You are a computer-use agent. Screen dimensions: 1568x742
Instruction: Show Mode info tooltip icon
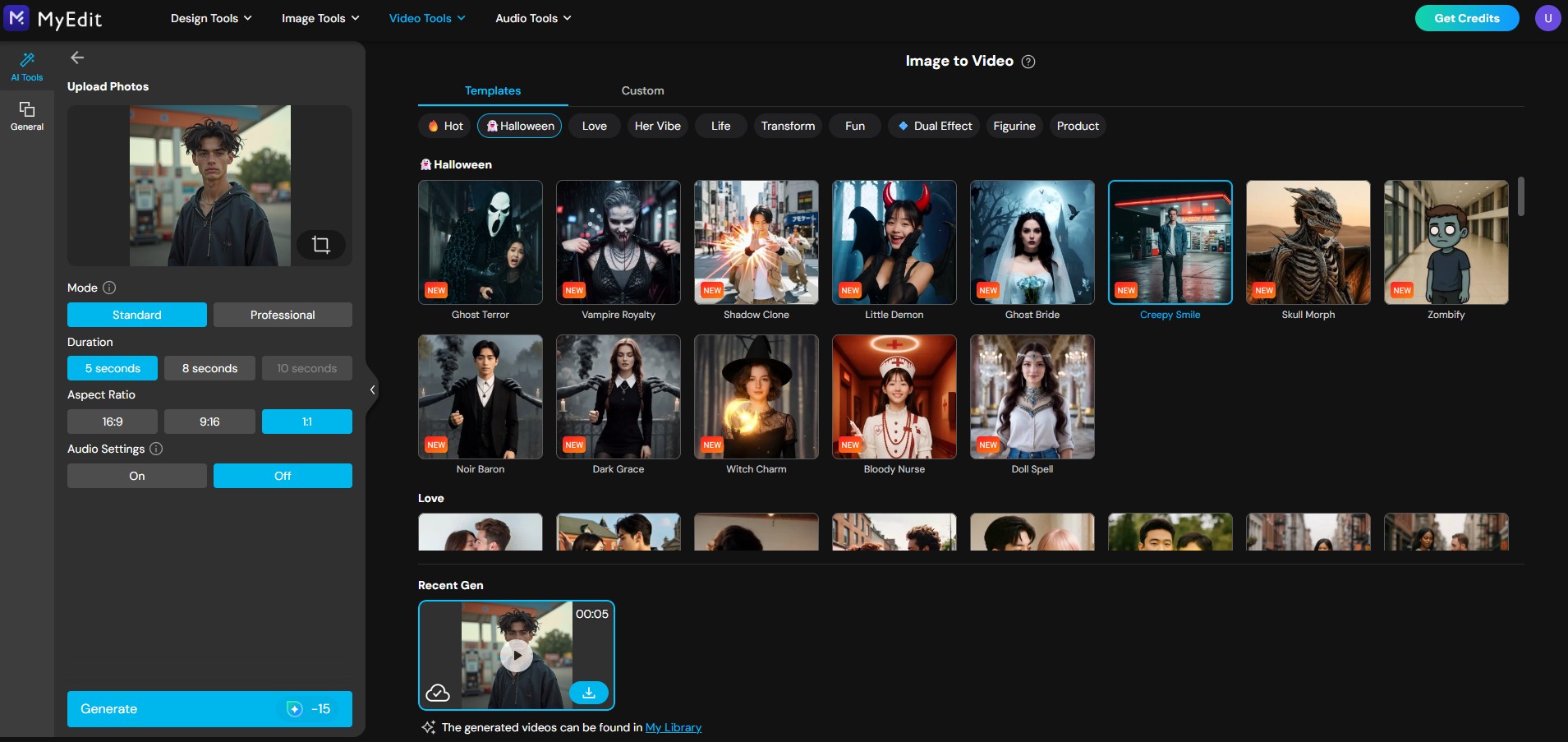point(109,288)
